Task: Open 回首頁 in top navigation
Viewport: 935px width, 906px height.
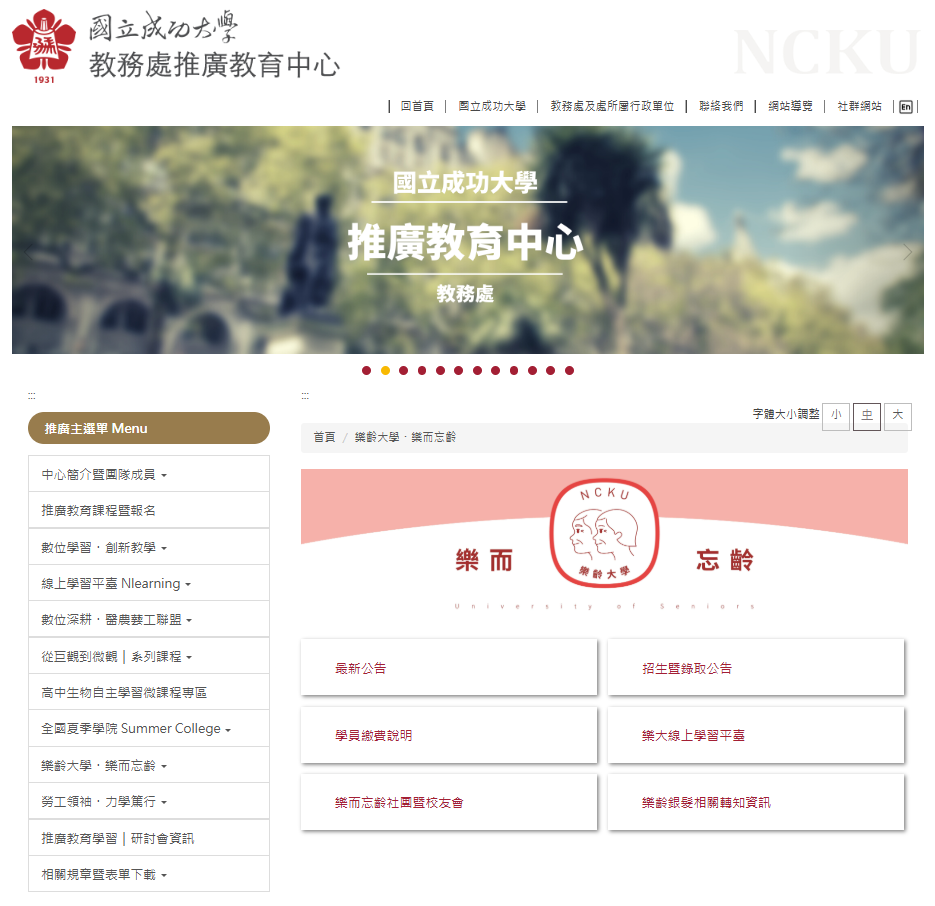Action: (417, 107)
